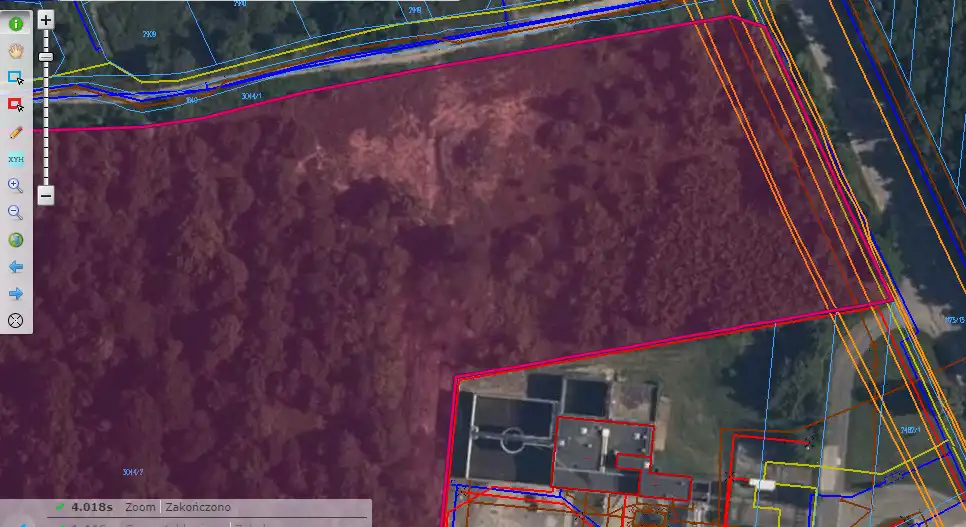Viewport: 966px width, 527px height.
Task: Pick the pencil drawing tool
Action: pyautogui.click(x=16, y=132)
